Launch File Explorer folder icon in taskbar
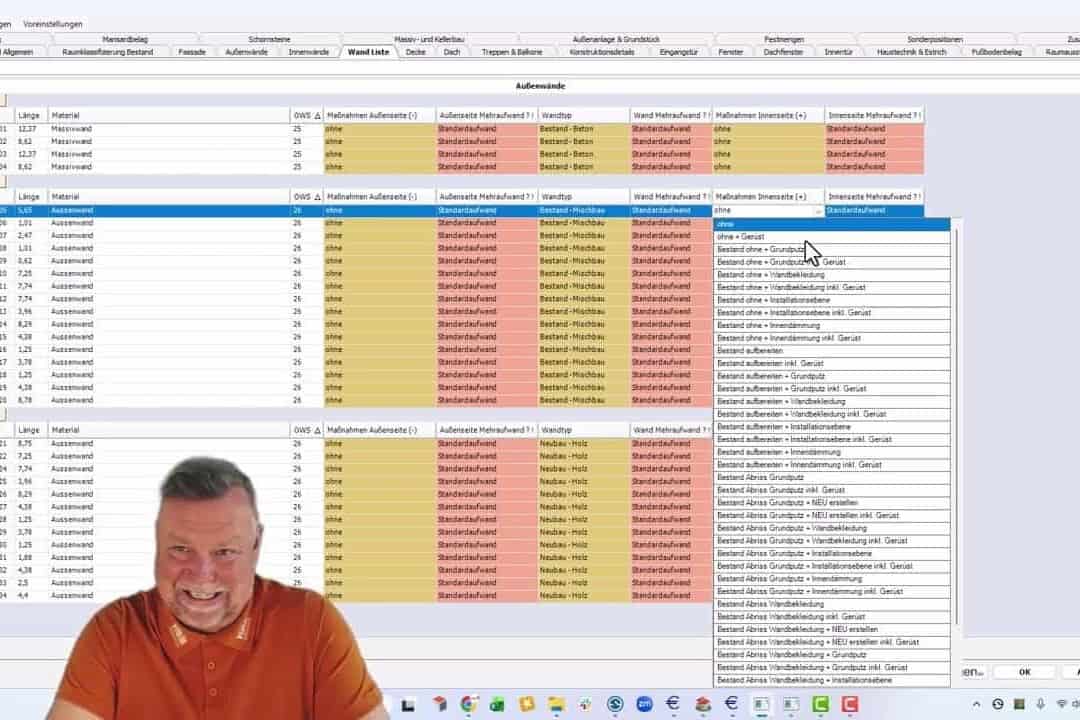Viewport: 1080px width, 720px height. coord(556,704)
